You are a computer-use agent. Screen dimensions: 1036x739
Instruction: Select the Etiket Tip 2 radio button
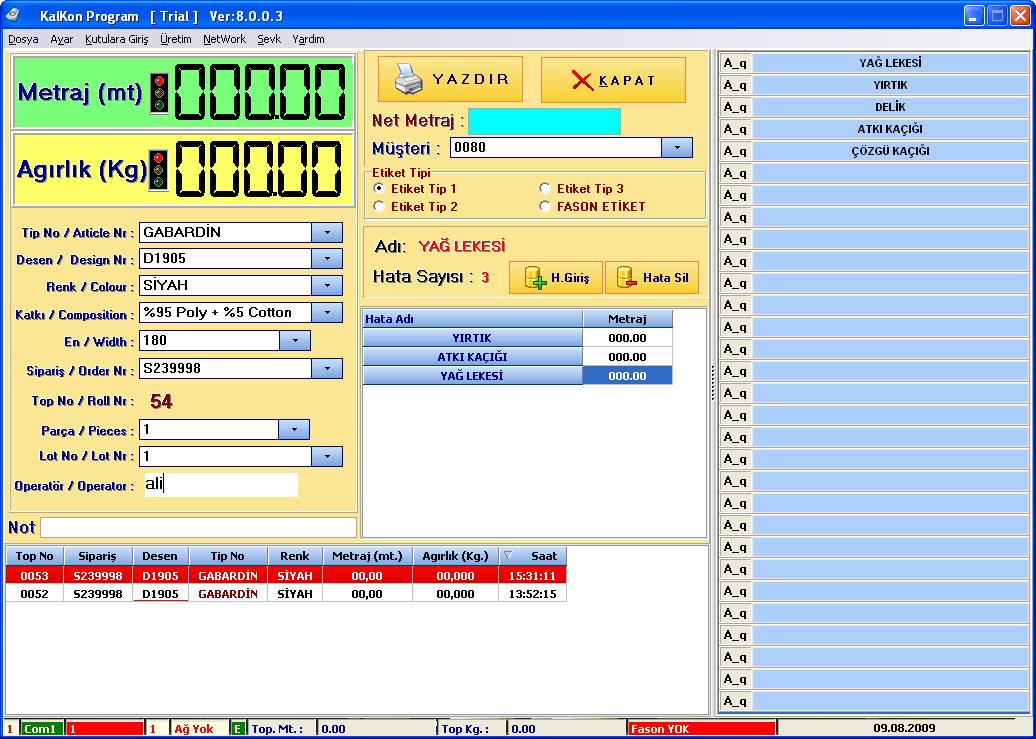pos(379,206)
